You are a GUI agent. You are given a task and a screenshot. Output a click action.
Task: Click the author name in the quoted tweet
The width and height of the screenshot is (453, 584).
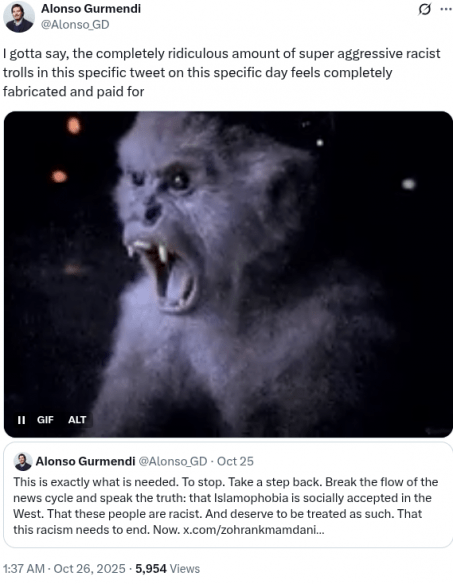click(x=85, y=461)
